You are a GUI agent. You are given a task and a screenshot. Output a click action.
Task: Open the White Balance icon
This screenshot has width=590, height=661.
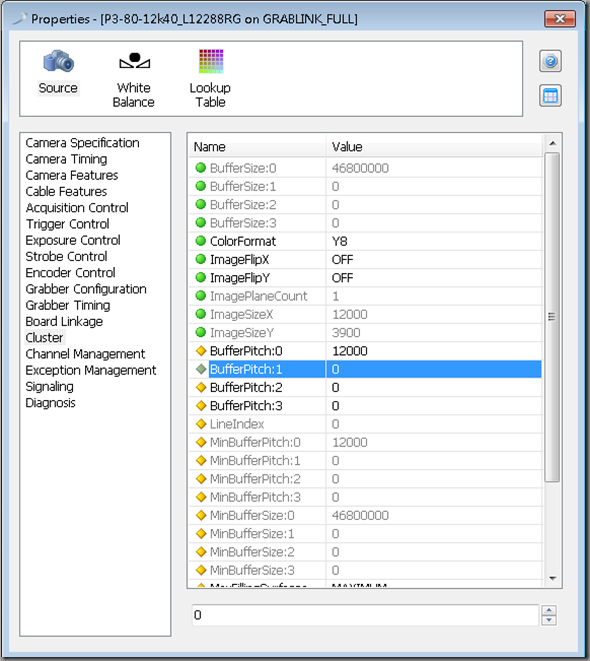[134, 61]
